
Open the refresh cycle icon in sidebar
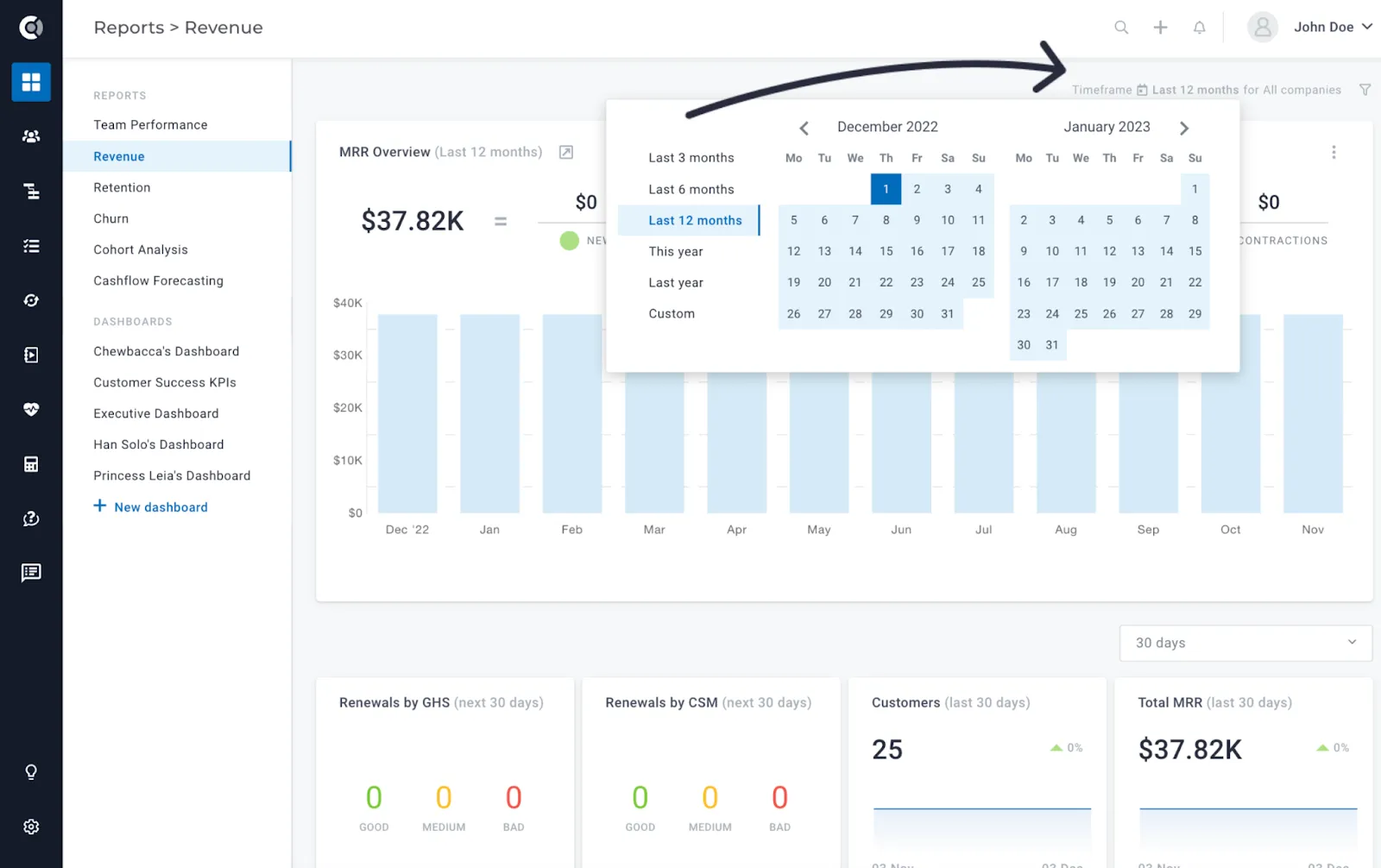click(31, 300)
